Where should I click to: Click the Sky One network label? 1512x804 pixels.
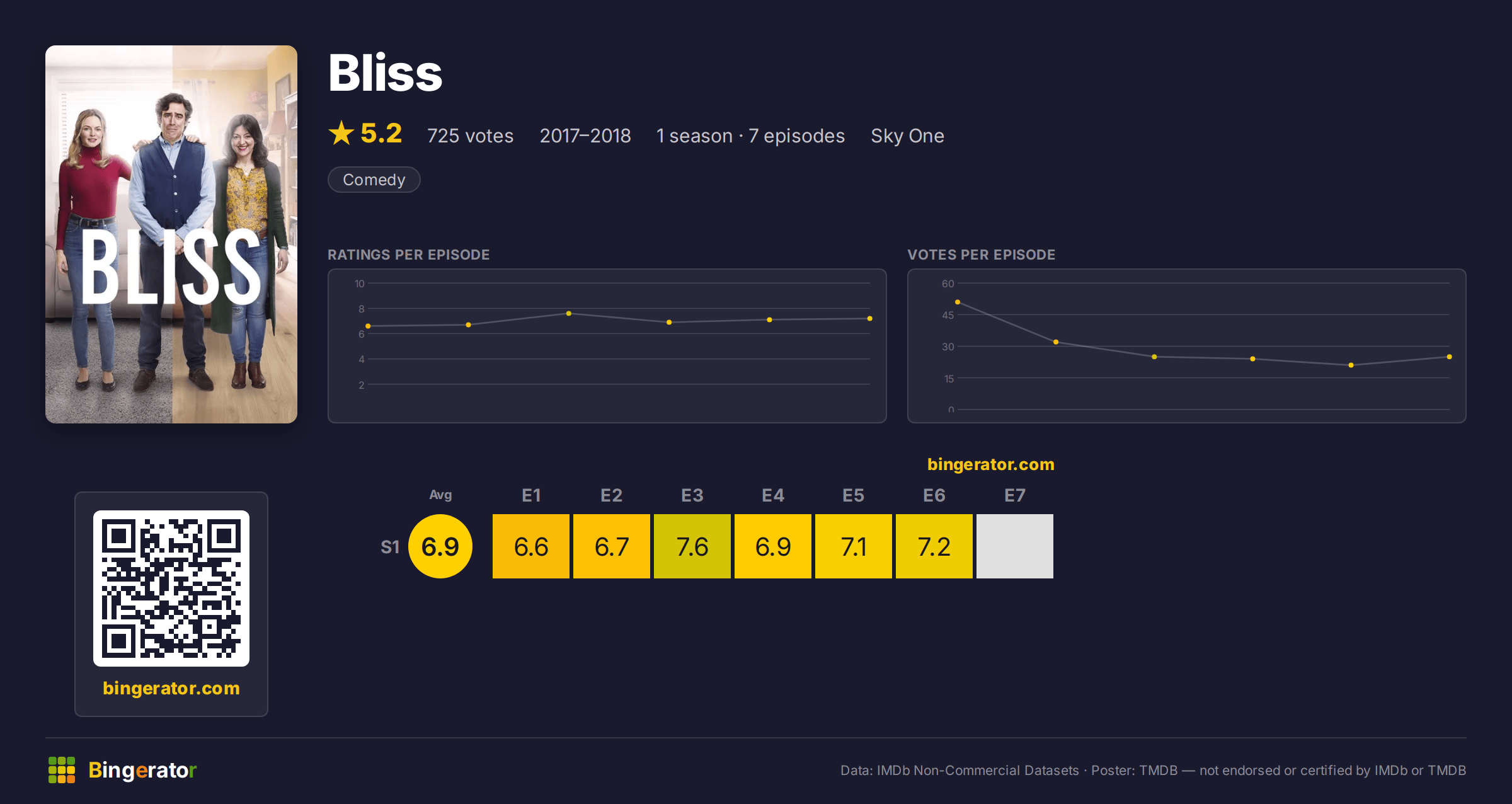(x=907, y=135)
